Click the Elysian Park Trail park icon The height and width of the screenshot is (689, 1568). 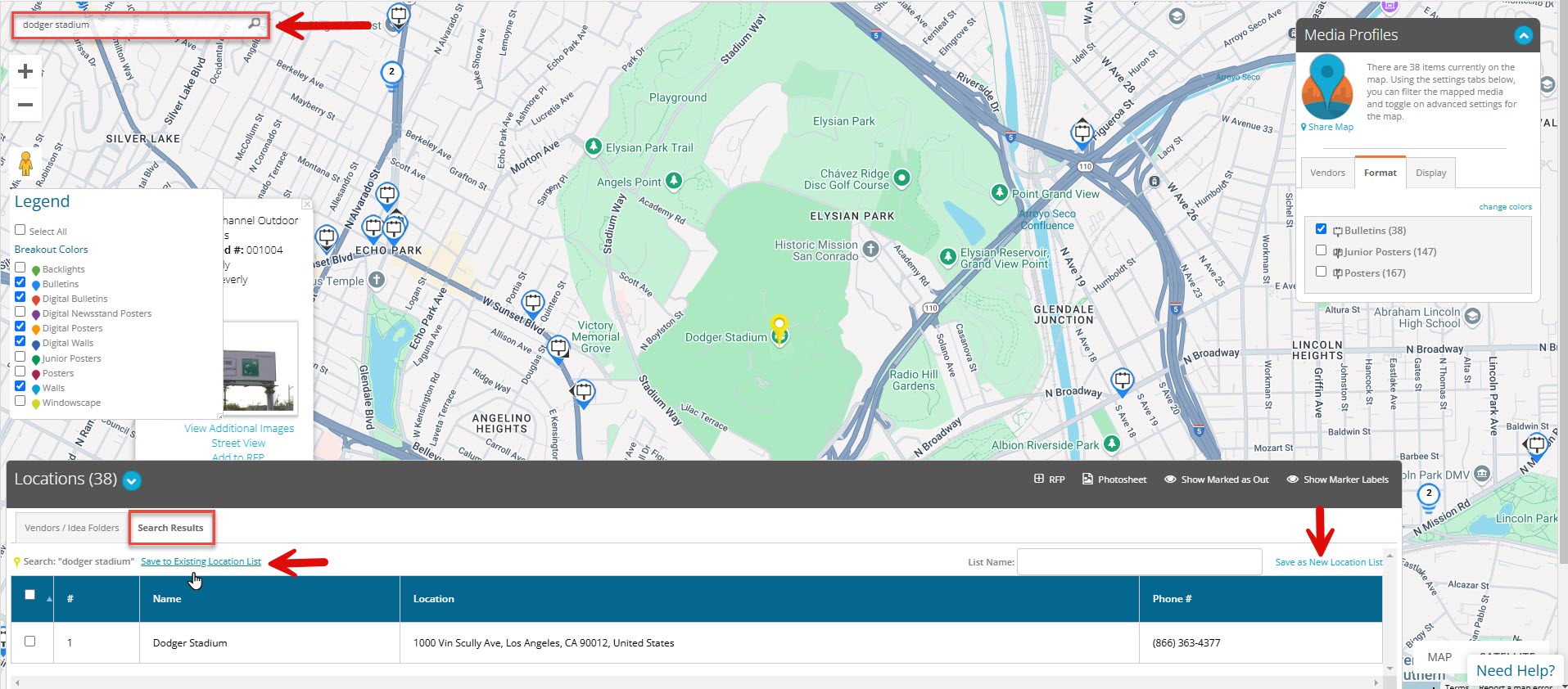(594, 146)
